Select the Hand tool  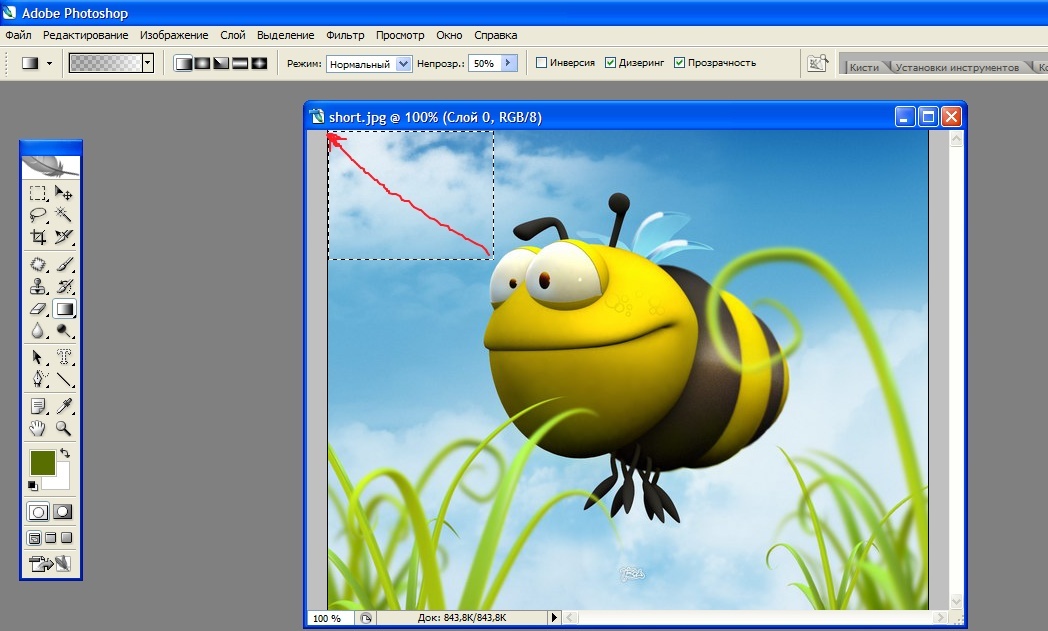38,428
